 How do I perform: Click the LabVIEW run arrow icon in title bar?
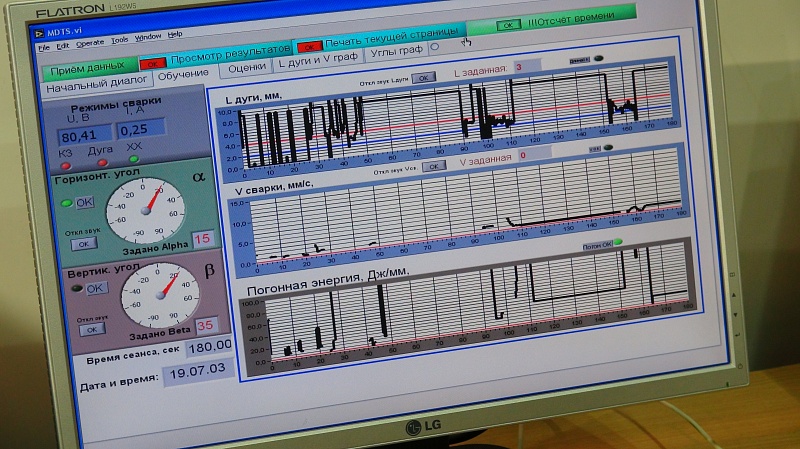tap(39, 30)
